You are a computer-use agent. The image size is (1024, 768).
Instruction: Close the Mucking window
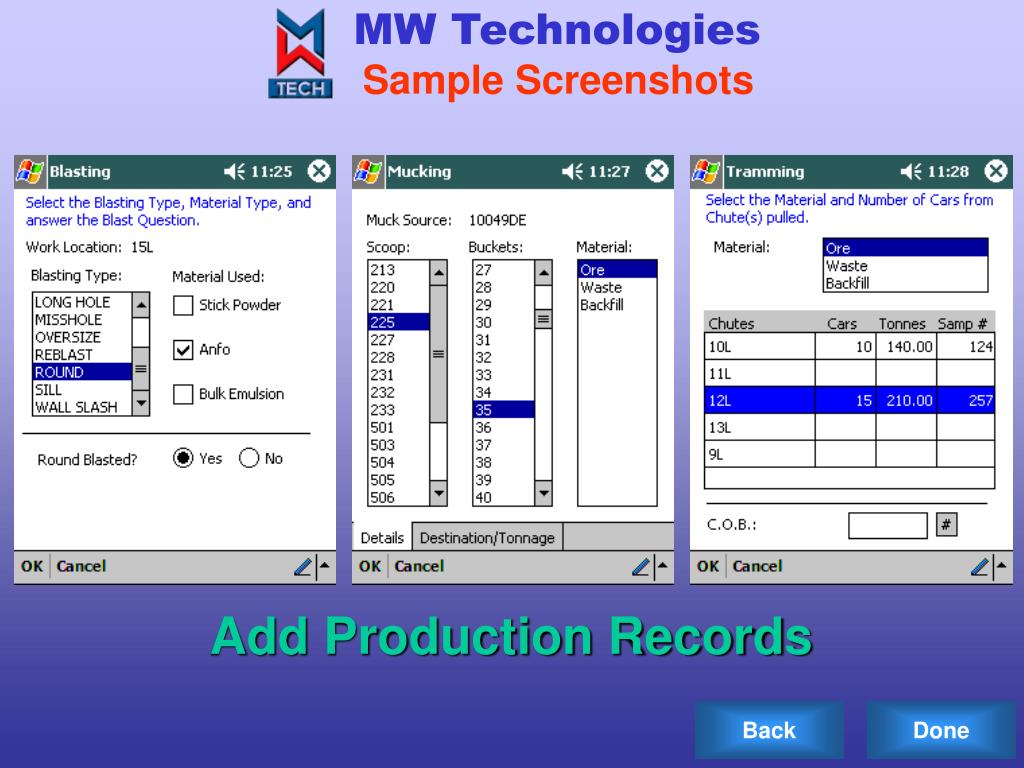tap(657, 172)
